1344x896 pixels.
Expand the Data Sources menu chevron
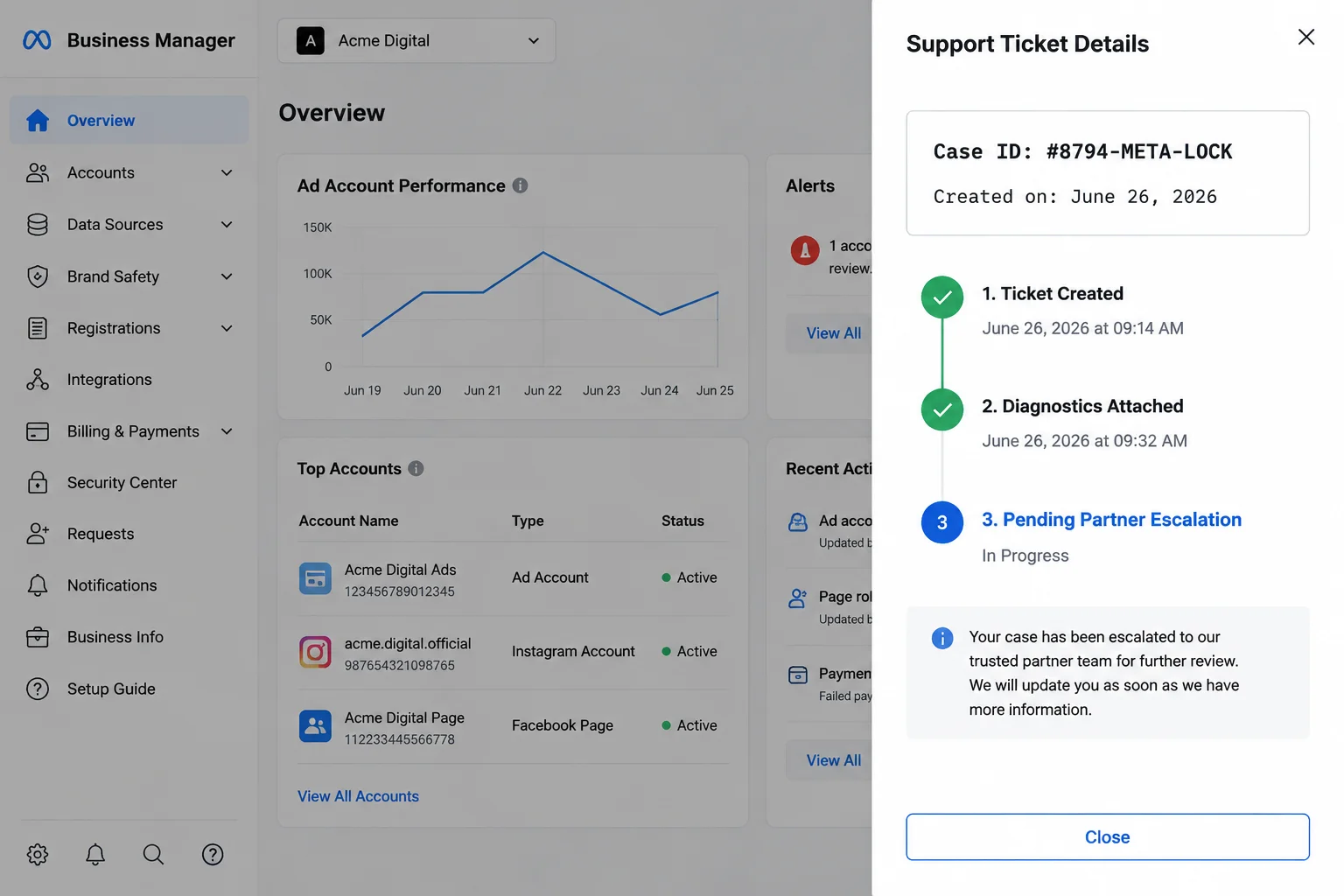[x=227, y=225]
